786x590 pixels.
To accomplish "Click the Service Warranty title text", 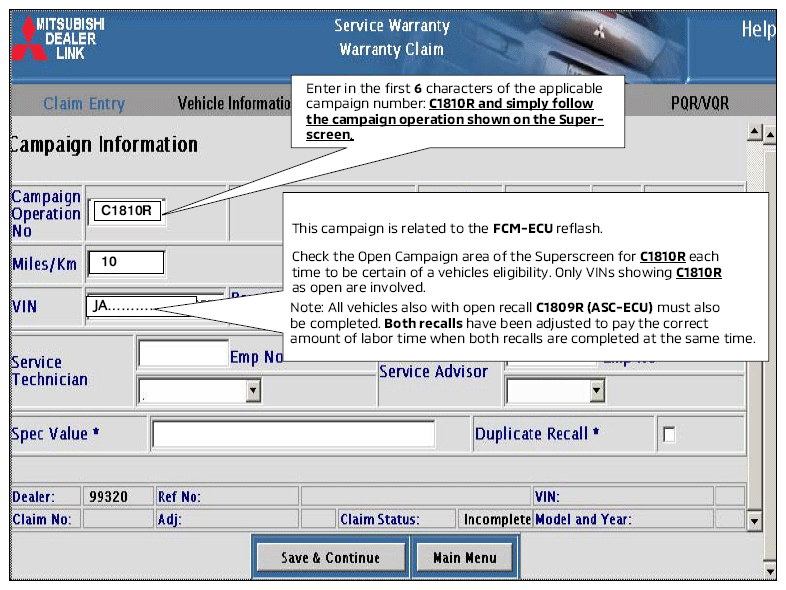I will [x=392, y=26].
